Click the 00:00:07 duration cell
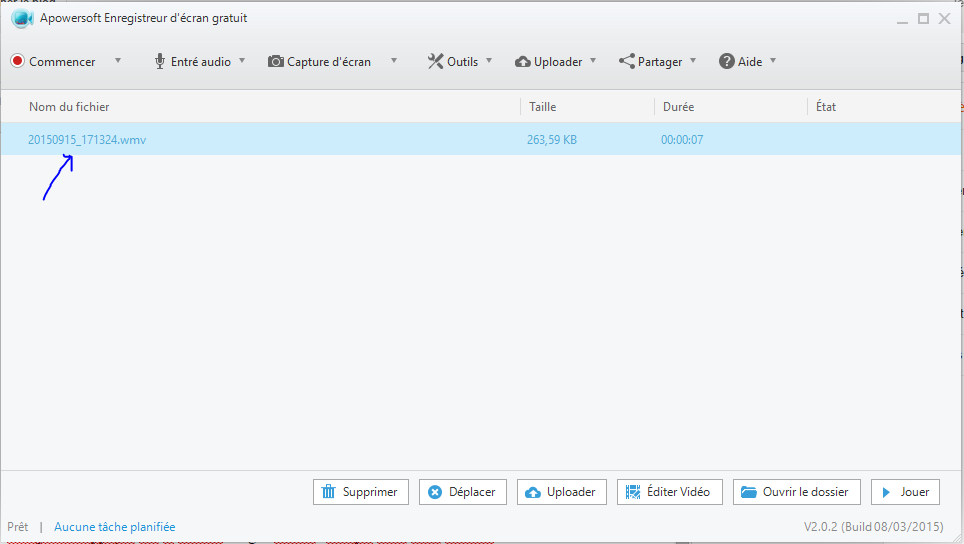 pyautogui.click(x=682, y=140)
